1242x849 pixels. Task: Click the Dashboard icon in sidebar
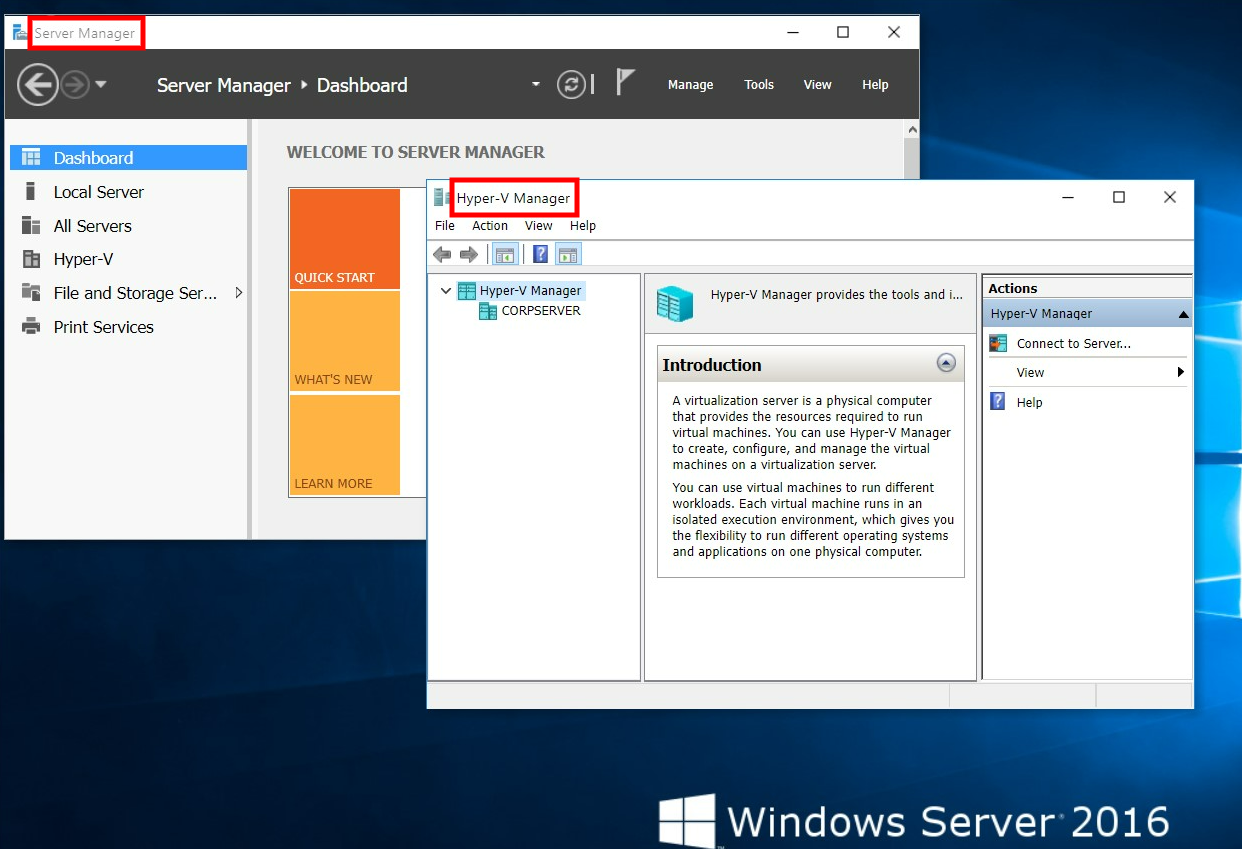pos(31,158)
